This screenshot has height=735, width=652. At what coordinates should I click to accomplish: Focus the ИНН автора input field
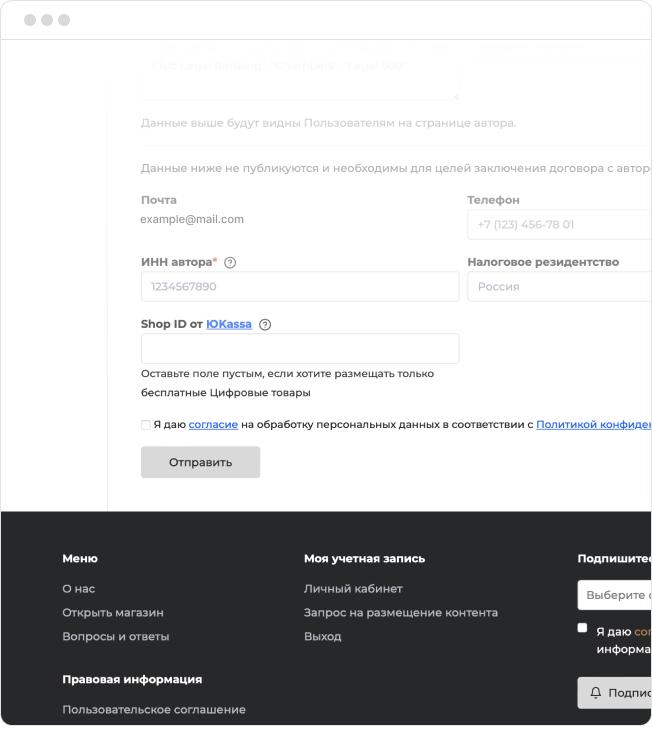pos(300,287)
